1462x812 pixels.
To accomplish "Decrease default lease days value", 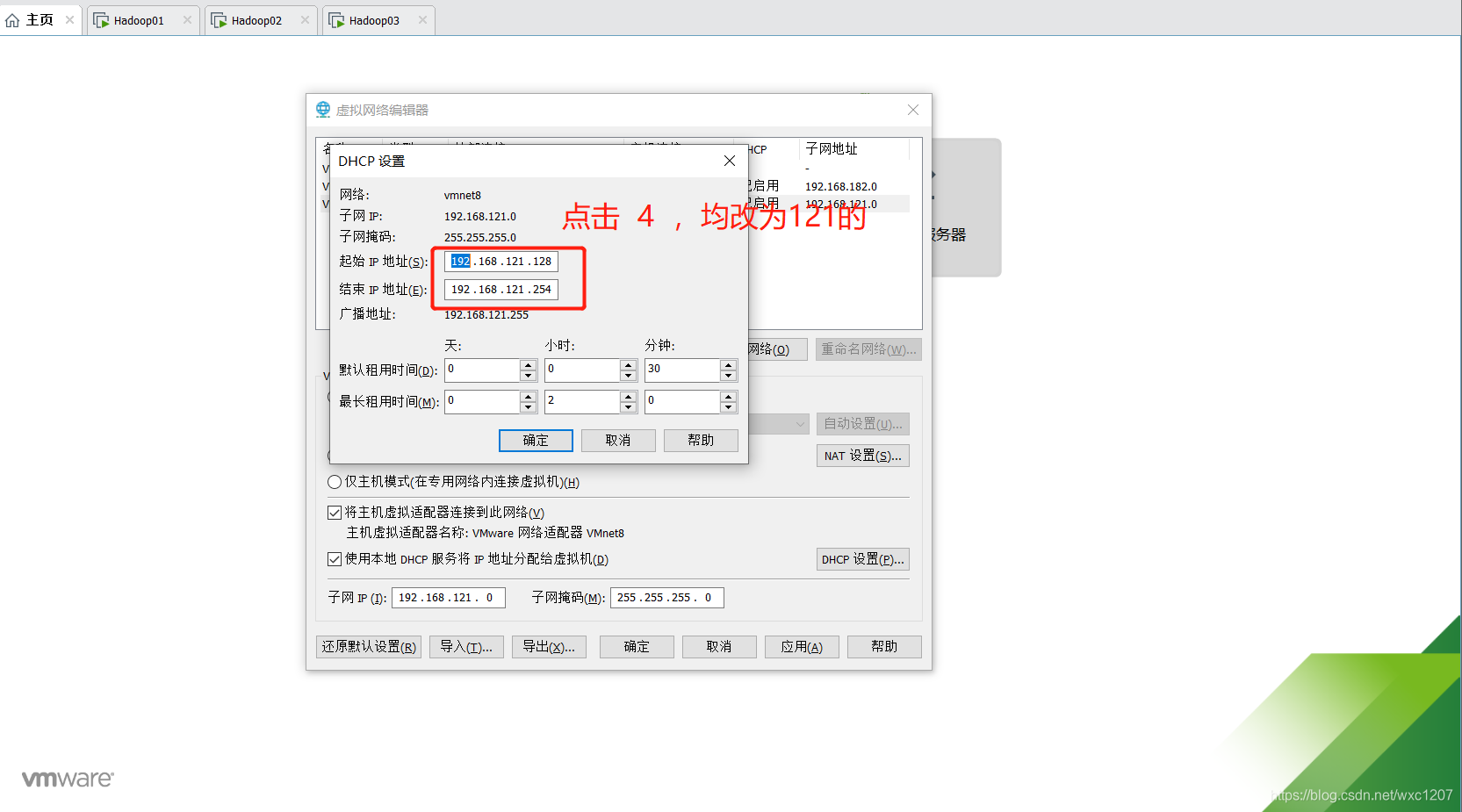I will [528, 376].
